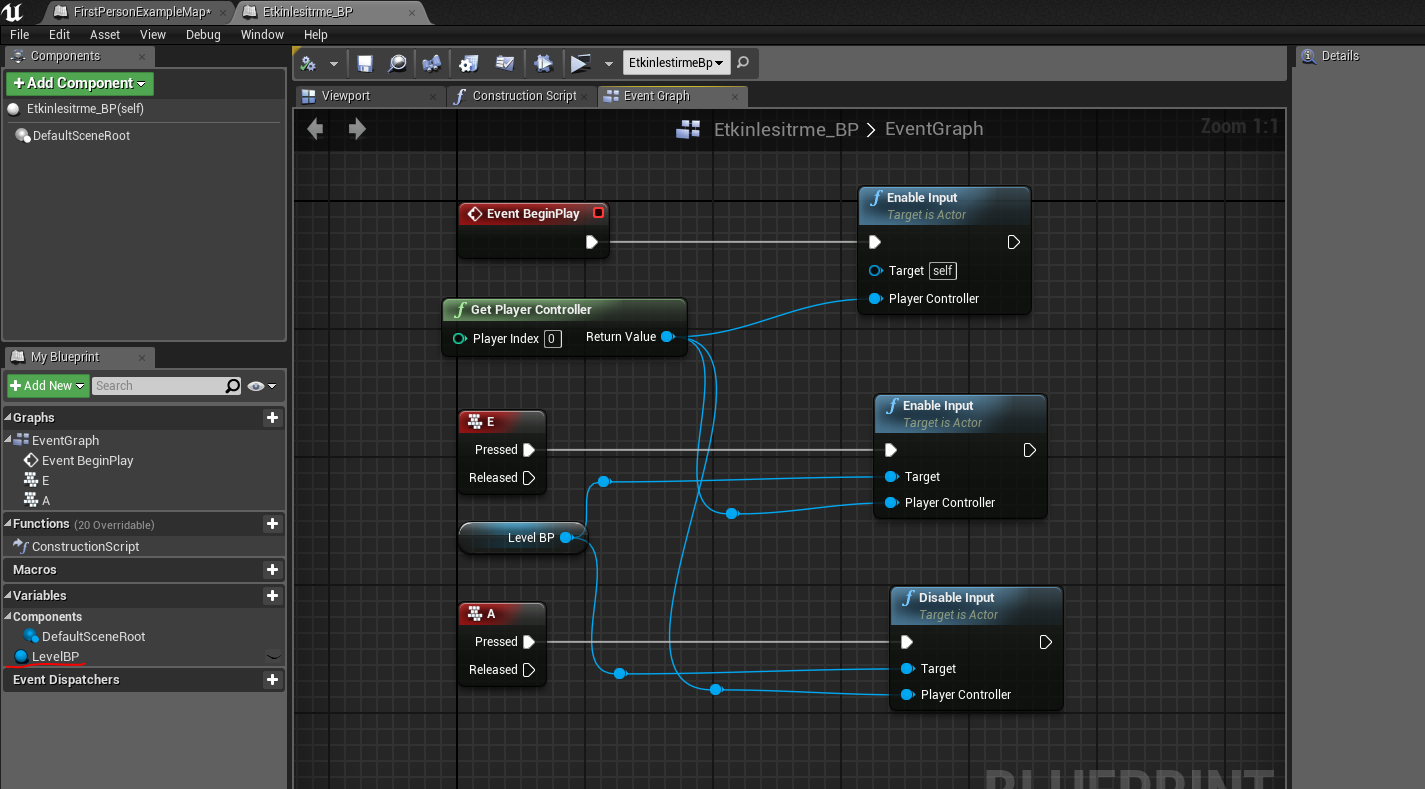This screenshot has height=789, width=1425.
Task: Click the Add New button
Action: (48, 385)
